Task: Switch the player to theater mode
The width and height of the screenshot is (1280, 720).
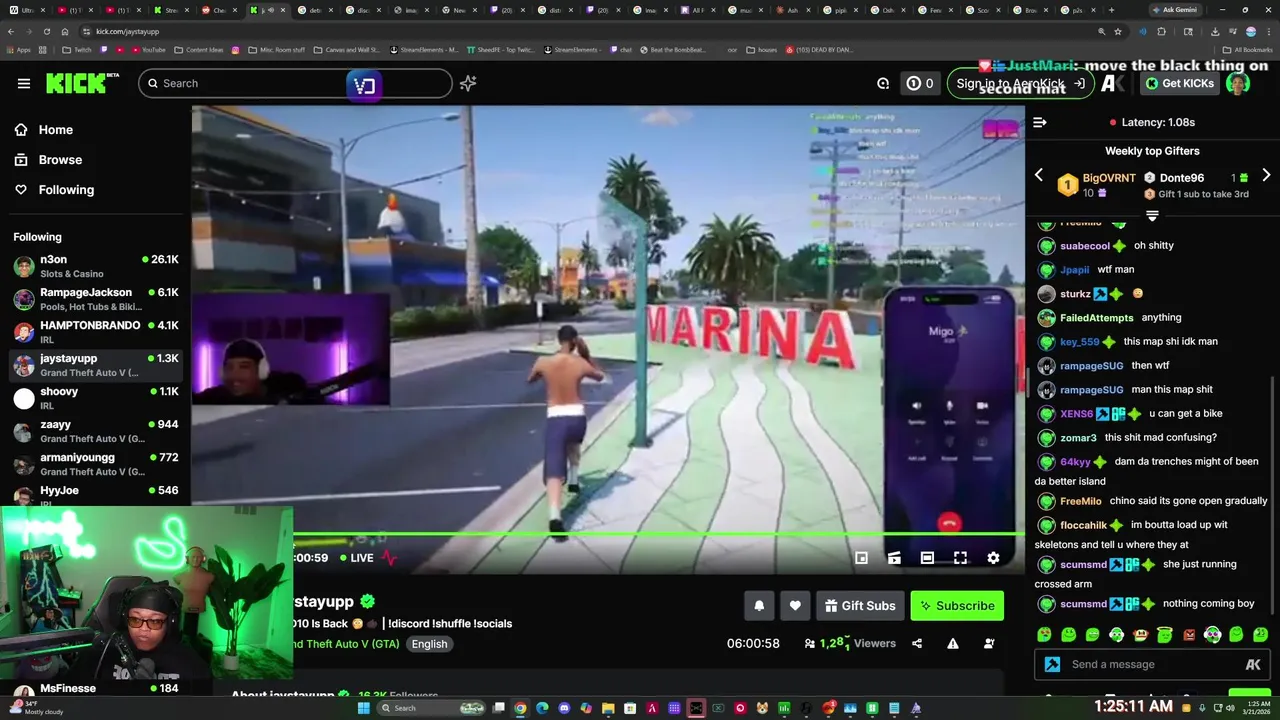Action: tap(927, 558)
